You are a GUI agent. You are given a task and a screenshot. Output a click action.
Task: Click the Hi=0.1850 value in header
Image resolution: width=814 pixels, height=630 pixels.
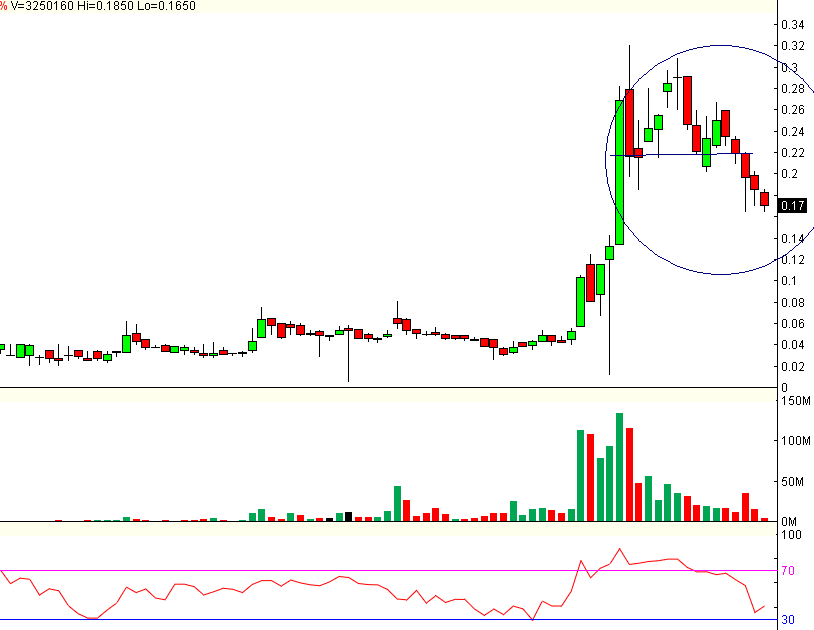pyautogui.click(x=106, y=6)
